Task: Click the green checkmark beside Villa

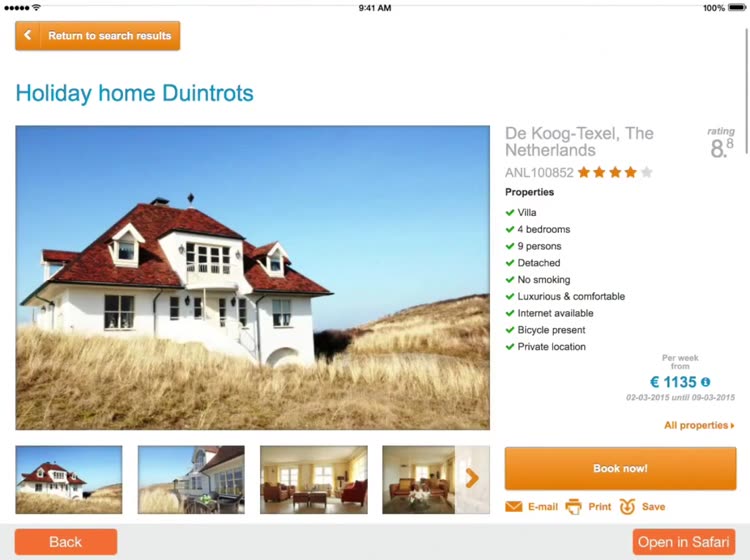Action: [x=510, y=212]
